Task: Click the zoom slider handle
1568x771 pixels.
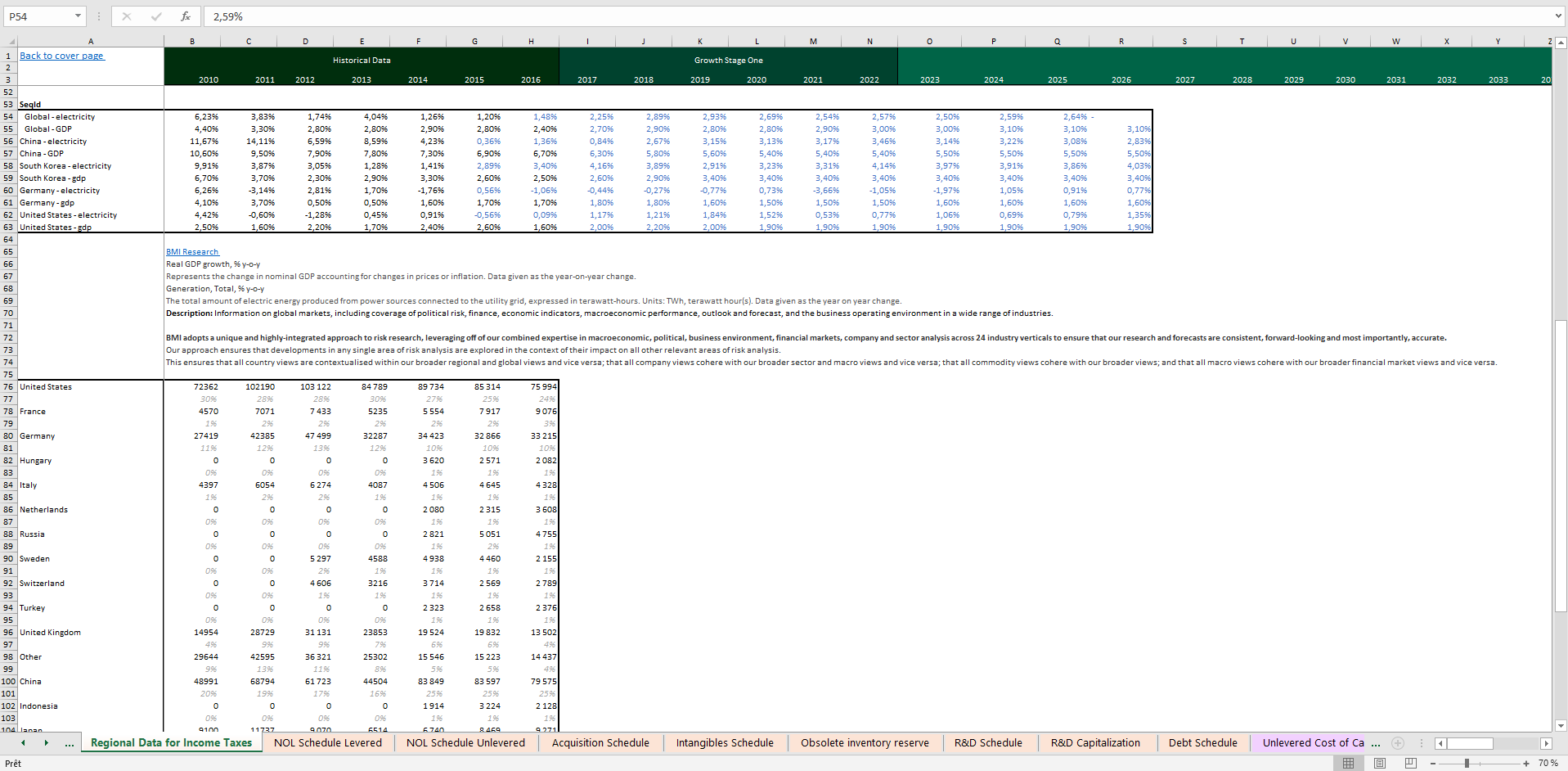Action: click(x=1467, y=763)
